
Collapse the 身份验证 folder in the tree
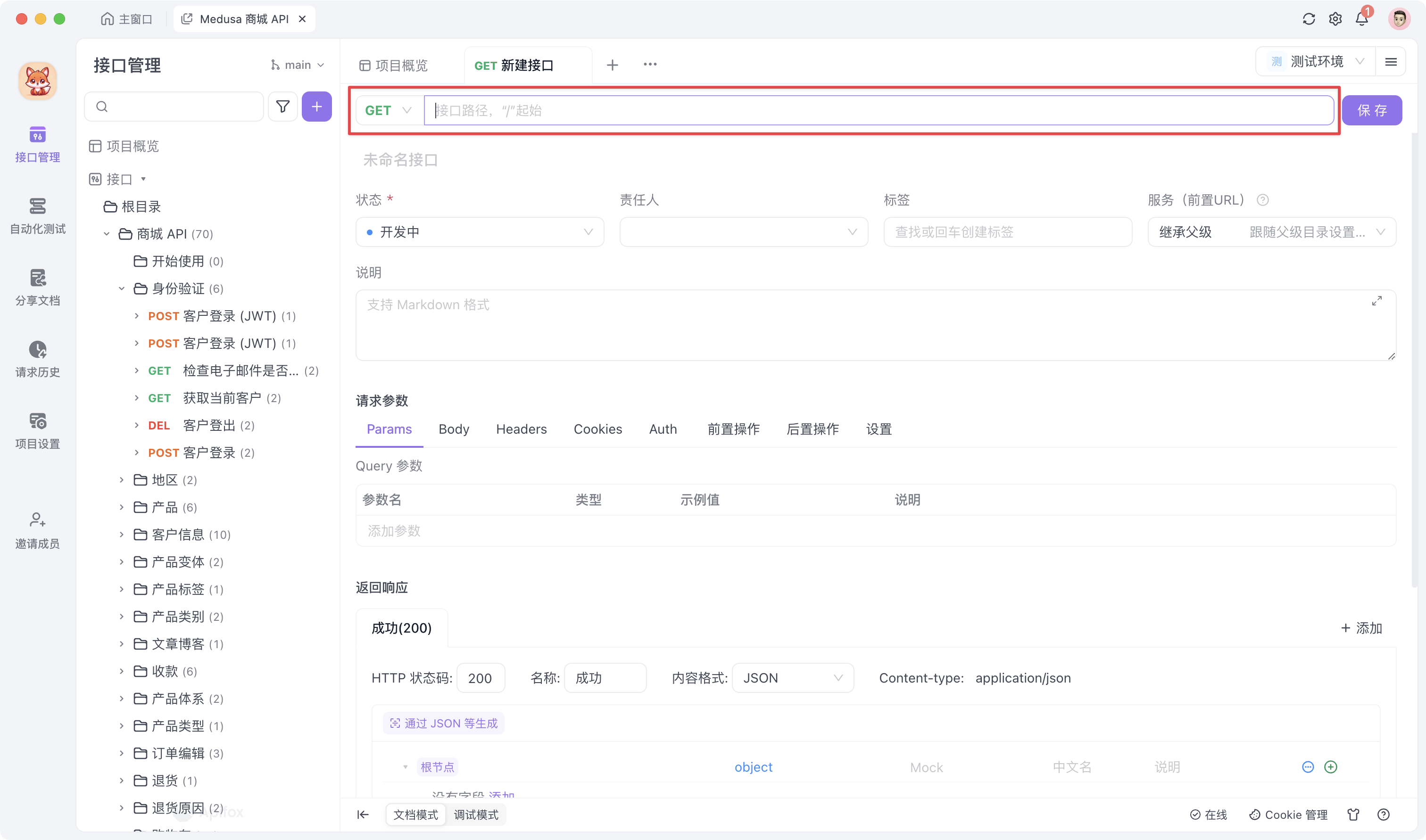tap(122, 288)
